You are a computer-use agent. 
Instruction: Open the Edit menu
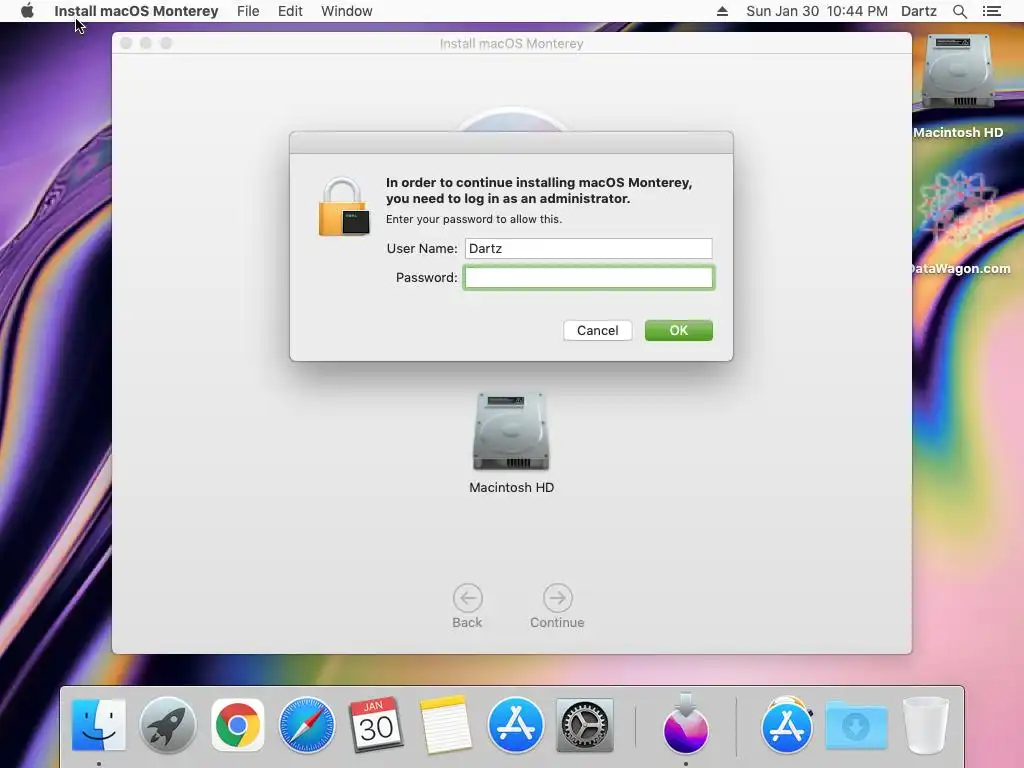290,11
